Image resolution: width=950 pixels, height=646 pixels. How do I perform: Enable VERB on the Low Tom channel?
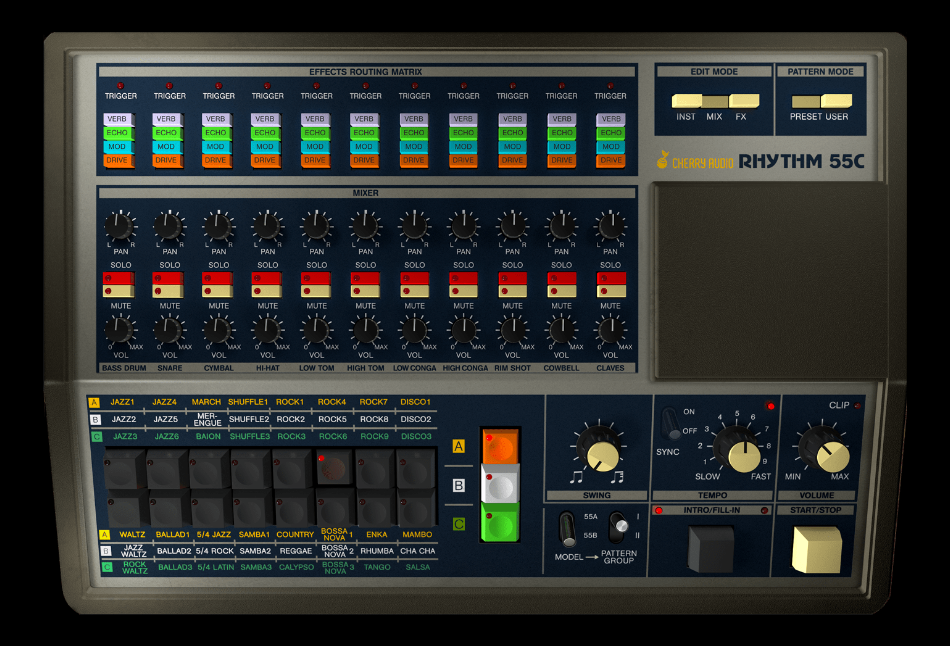pos(315,119)
